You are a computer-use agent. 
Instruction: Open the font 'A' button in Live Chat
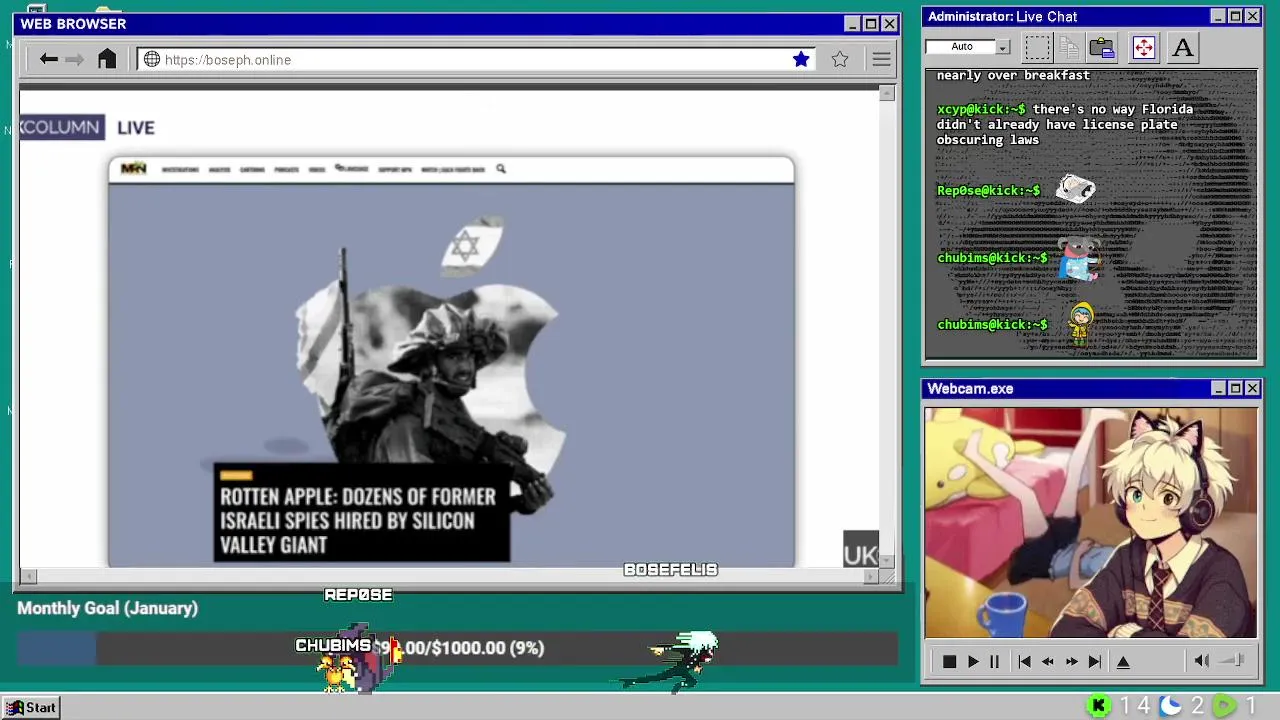pyautogui.click(x=1183, y=47)
